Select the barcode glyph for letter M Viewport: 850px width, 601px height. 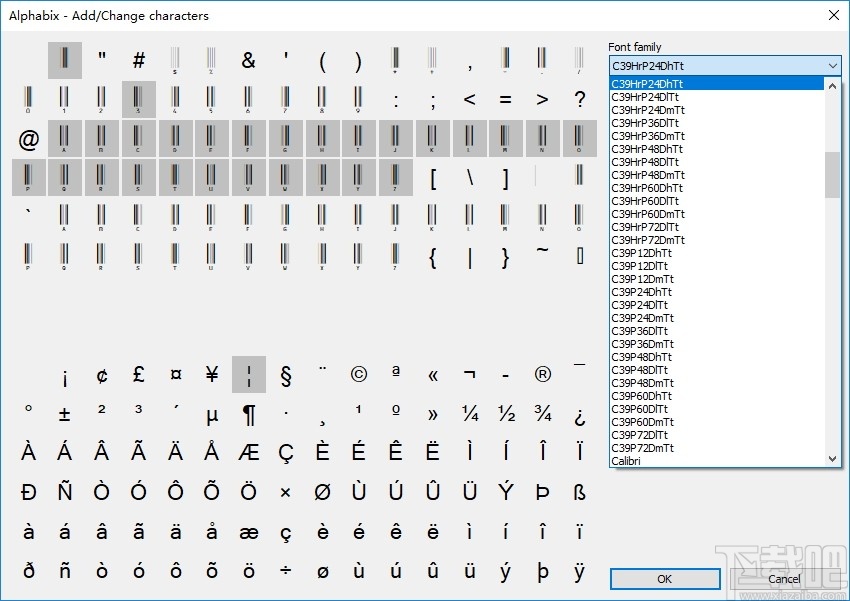point(504,138)
